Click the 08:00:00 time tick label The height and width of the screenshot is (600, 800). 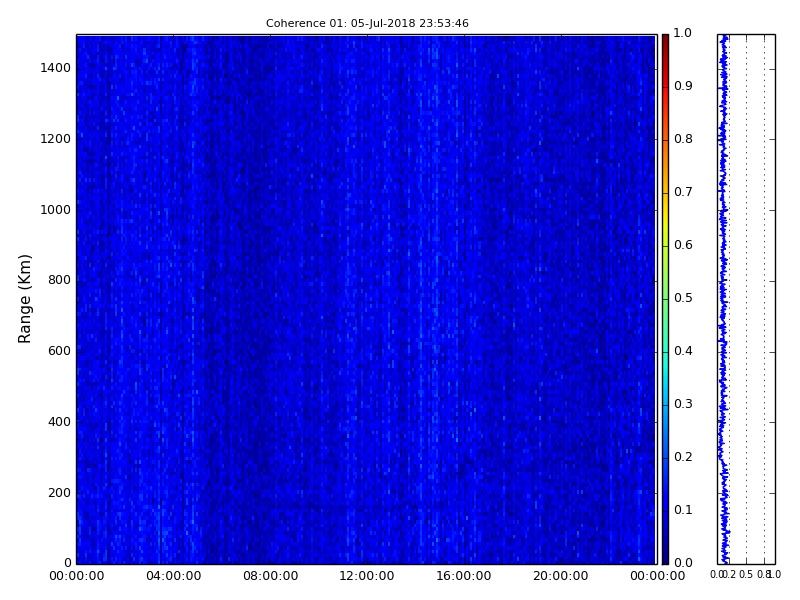click(x=270, y=576)
